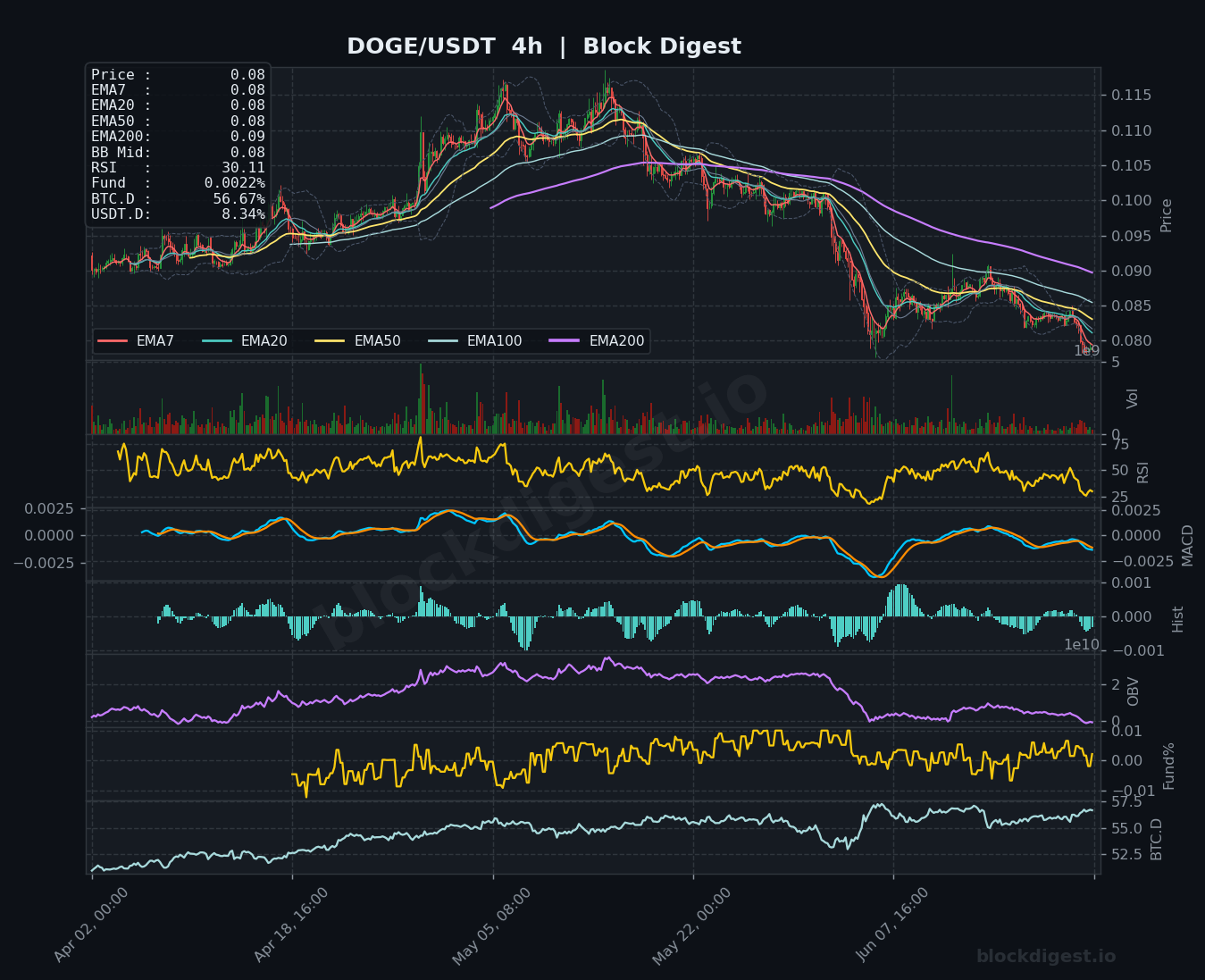
Task: Click the Price axis label
Action: [x=1166, y=215]
